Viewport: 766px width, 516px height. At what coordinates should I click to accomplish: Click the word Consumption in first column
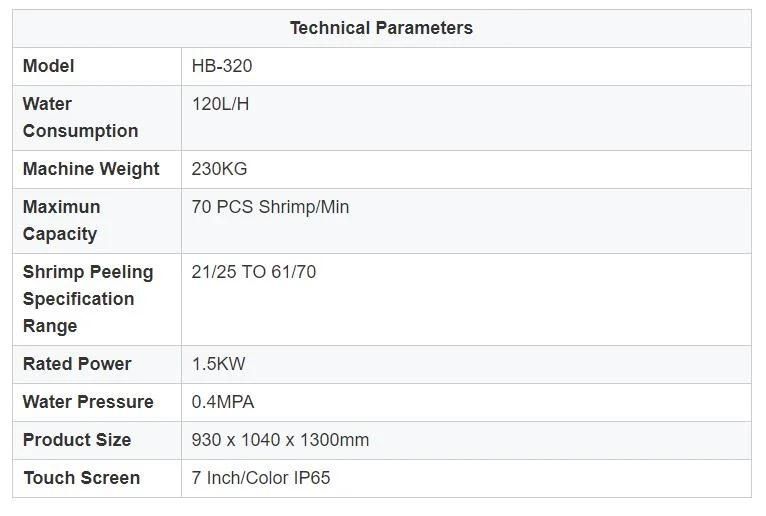[81, 131]
